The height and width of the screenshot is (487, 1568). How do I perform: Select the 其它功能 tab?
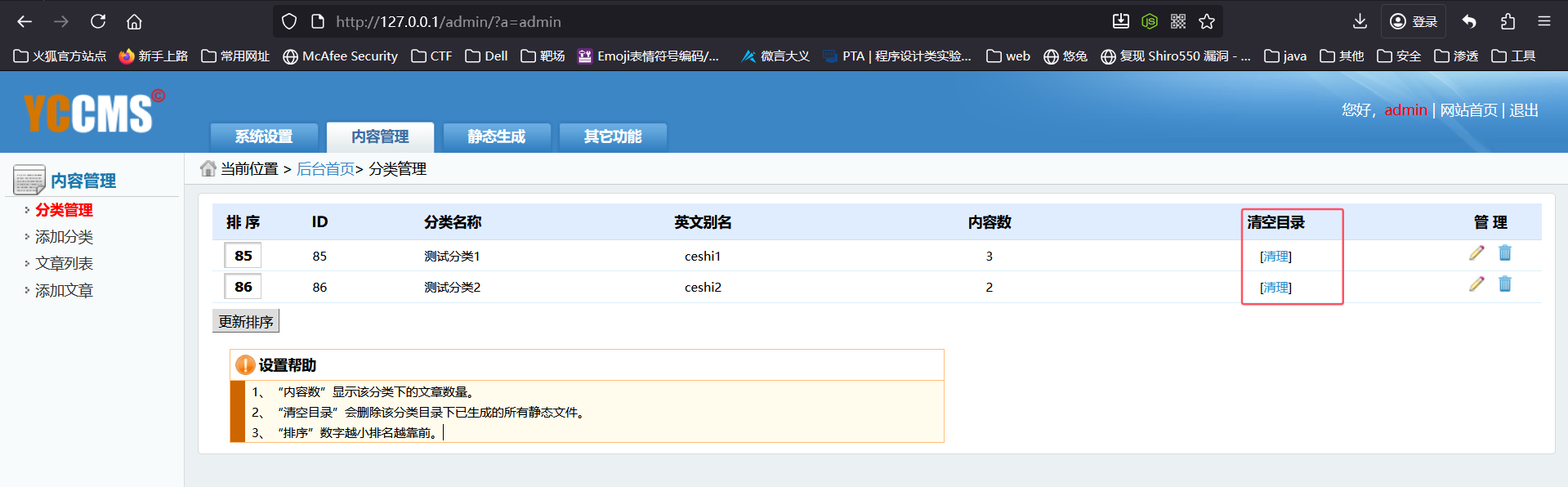point(613,136)
